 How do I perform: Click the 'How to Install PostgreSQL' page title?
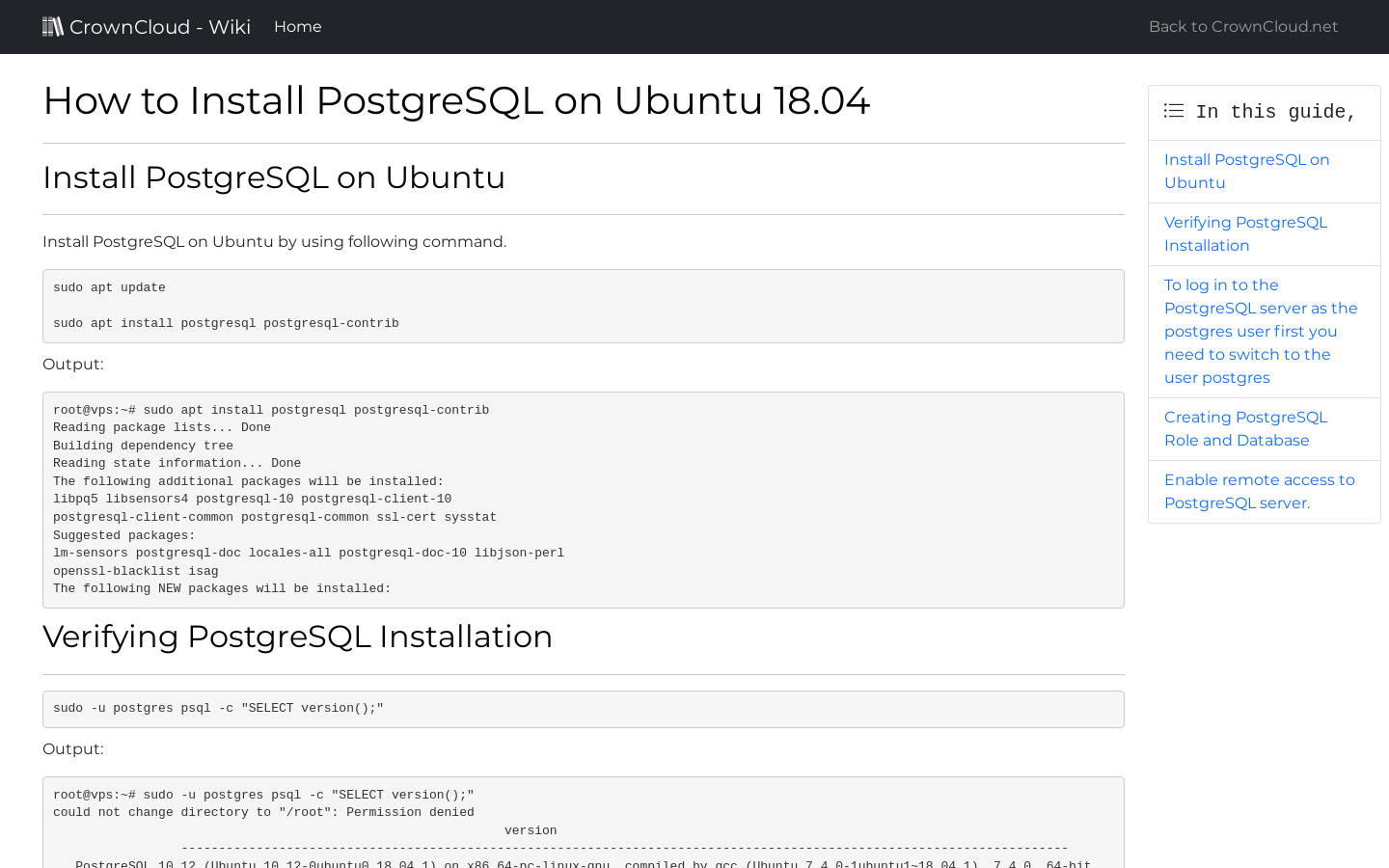(456, 100)
